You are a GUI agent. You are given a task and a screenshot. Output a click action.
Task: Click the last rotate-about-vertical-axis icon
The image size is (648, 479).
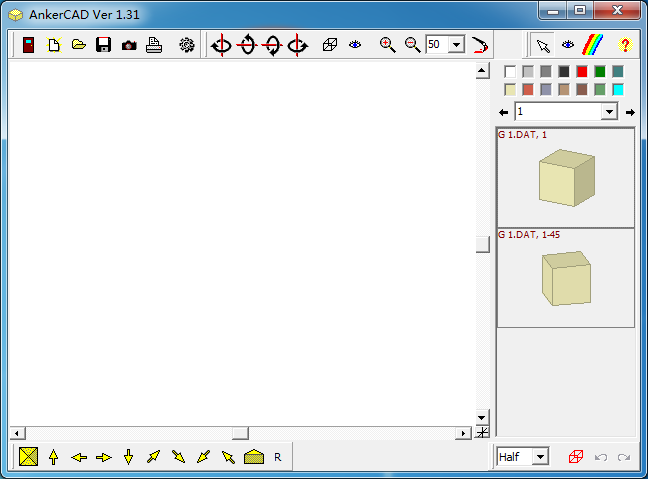coord(298,44)
